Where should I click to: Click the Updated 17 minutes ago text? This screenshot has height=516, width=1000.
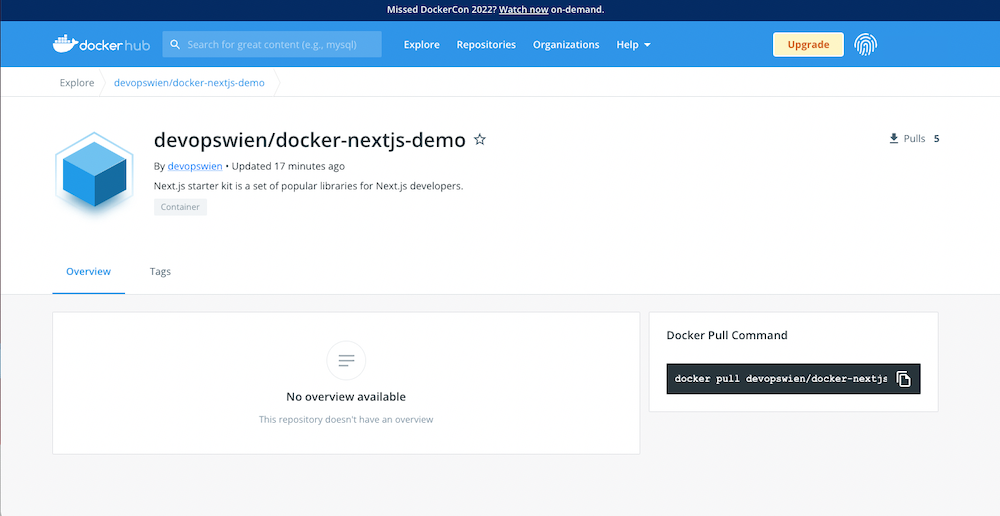[288, 166]
